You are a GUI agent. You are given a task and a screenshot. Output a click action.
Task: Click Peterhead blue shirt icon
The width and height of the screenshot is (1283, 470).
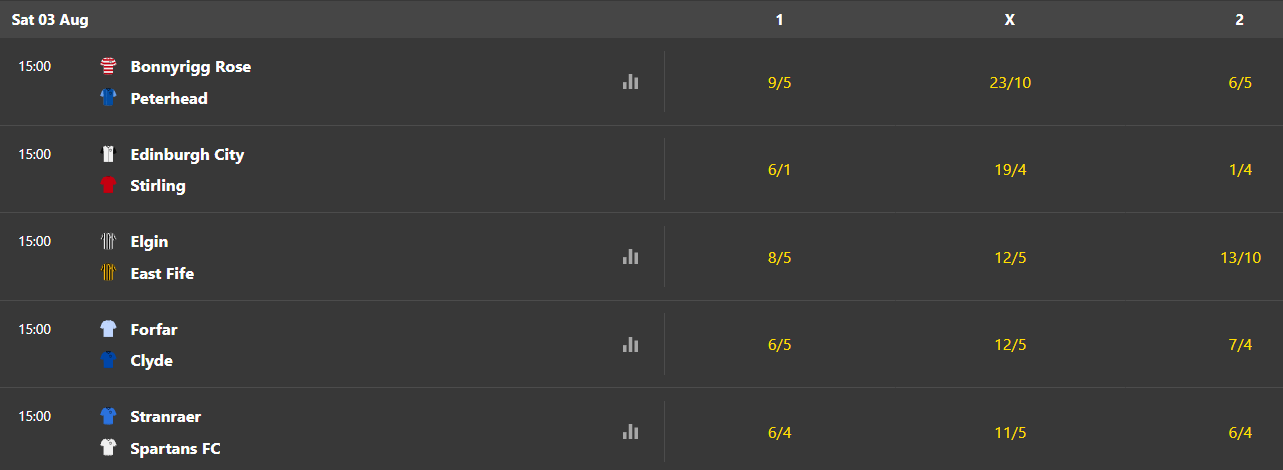[108, 98]
